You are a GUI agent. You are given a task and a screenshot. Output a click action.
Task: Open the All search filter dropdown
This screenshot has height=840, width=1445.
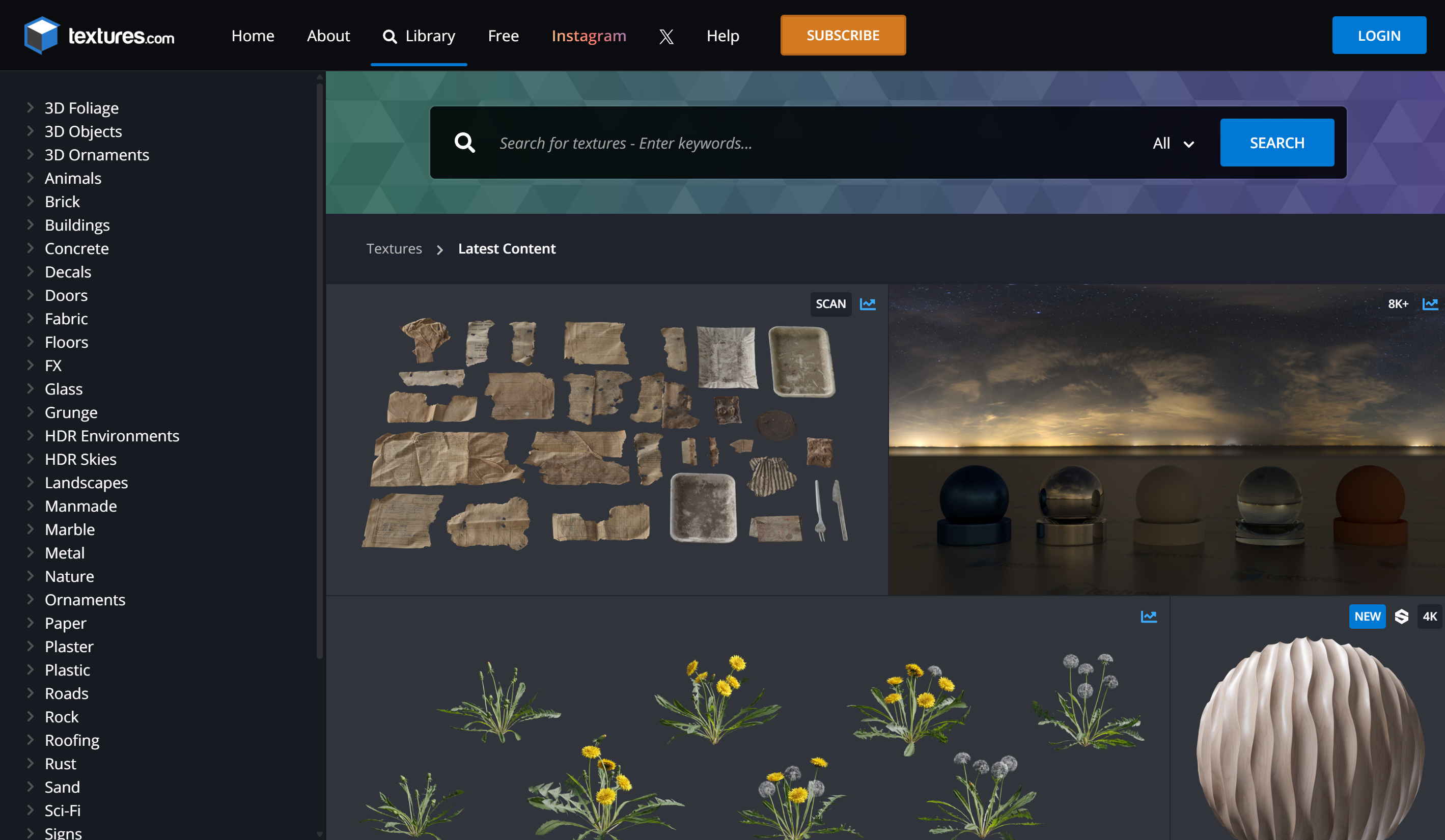[1173, 143]
